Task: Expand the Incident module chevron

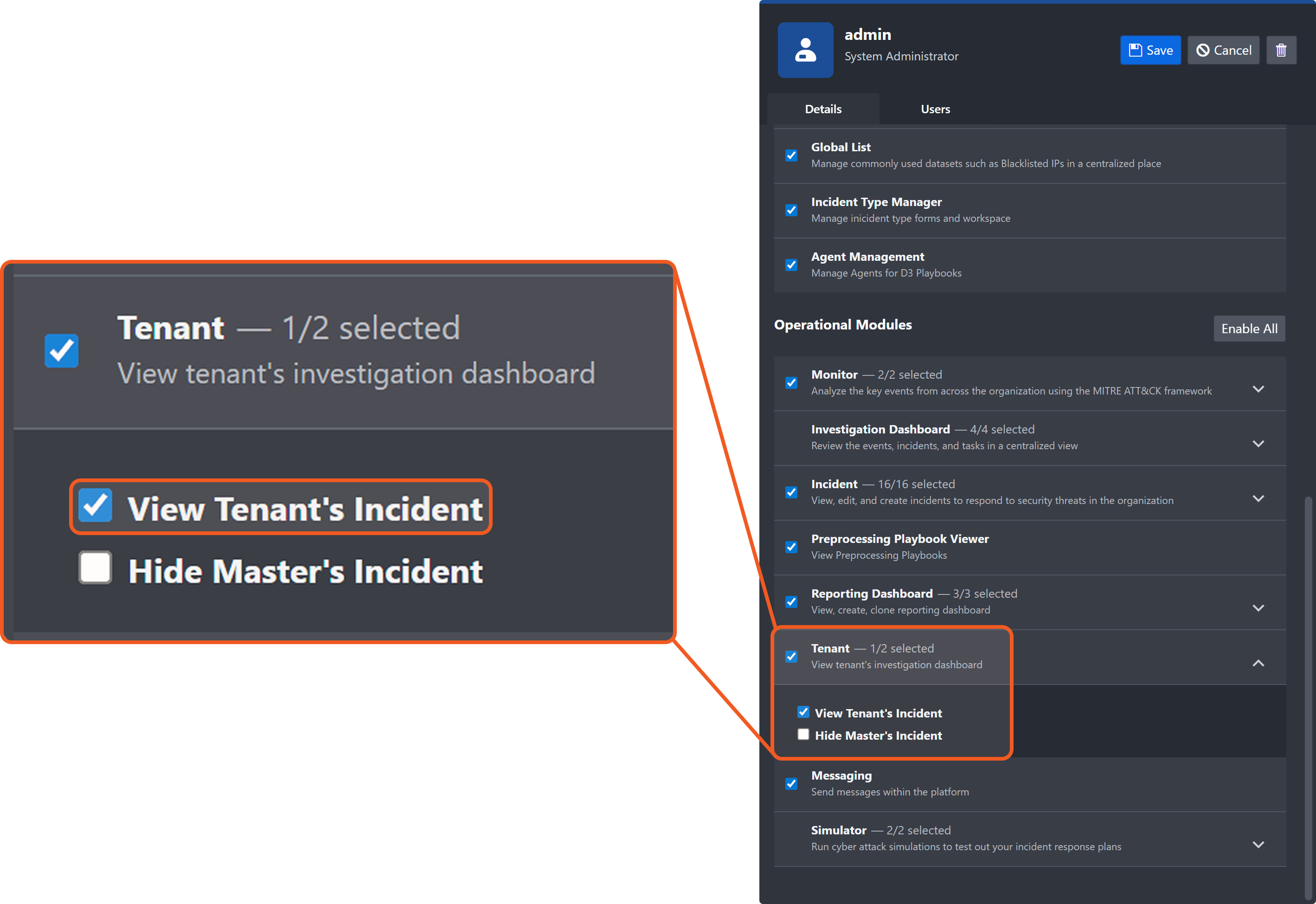Action: (1258, 498)
